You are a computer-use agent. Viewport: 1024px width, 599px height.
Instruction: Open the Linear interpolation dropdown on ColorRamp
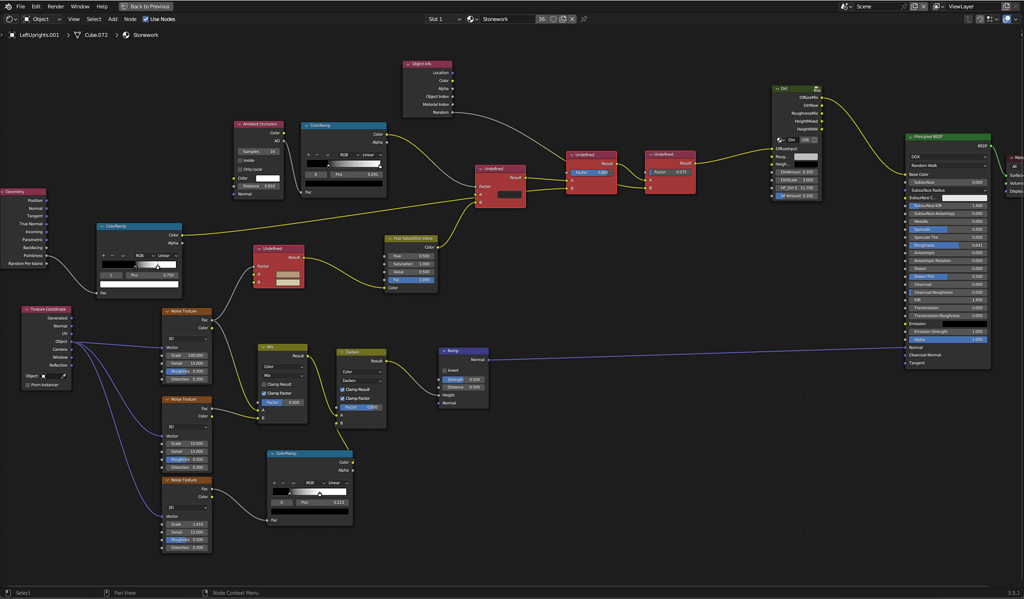point(372,155)
